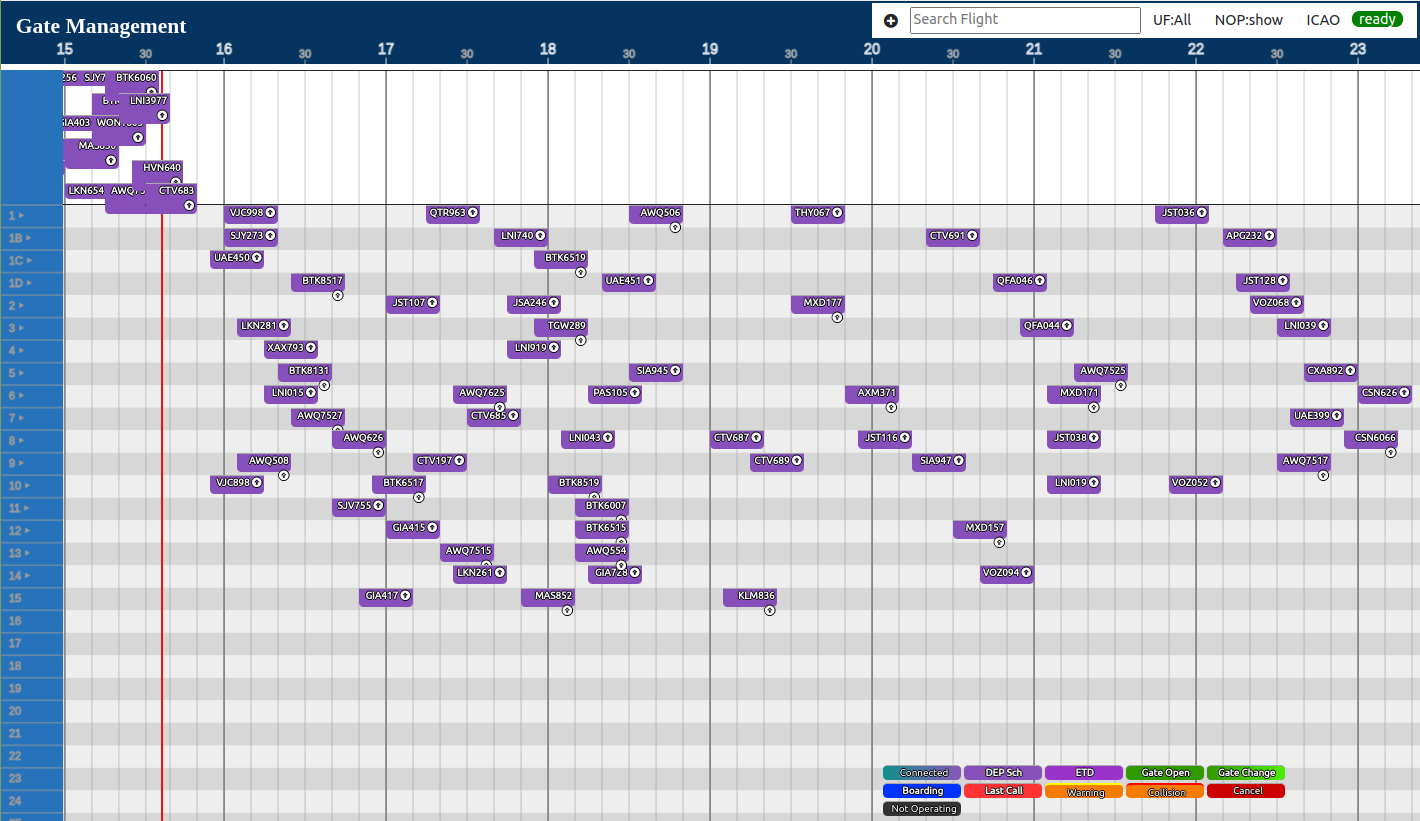Click the arrow icon on flight CXA892
This screenshot has height=821, width=1420.
click(x=1350, y=371)
